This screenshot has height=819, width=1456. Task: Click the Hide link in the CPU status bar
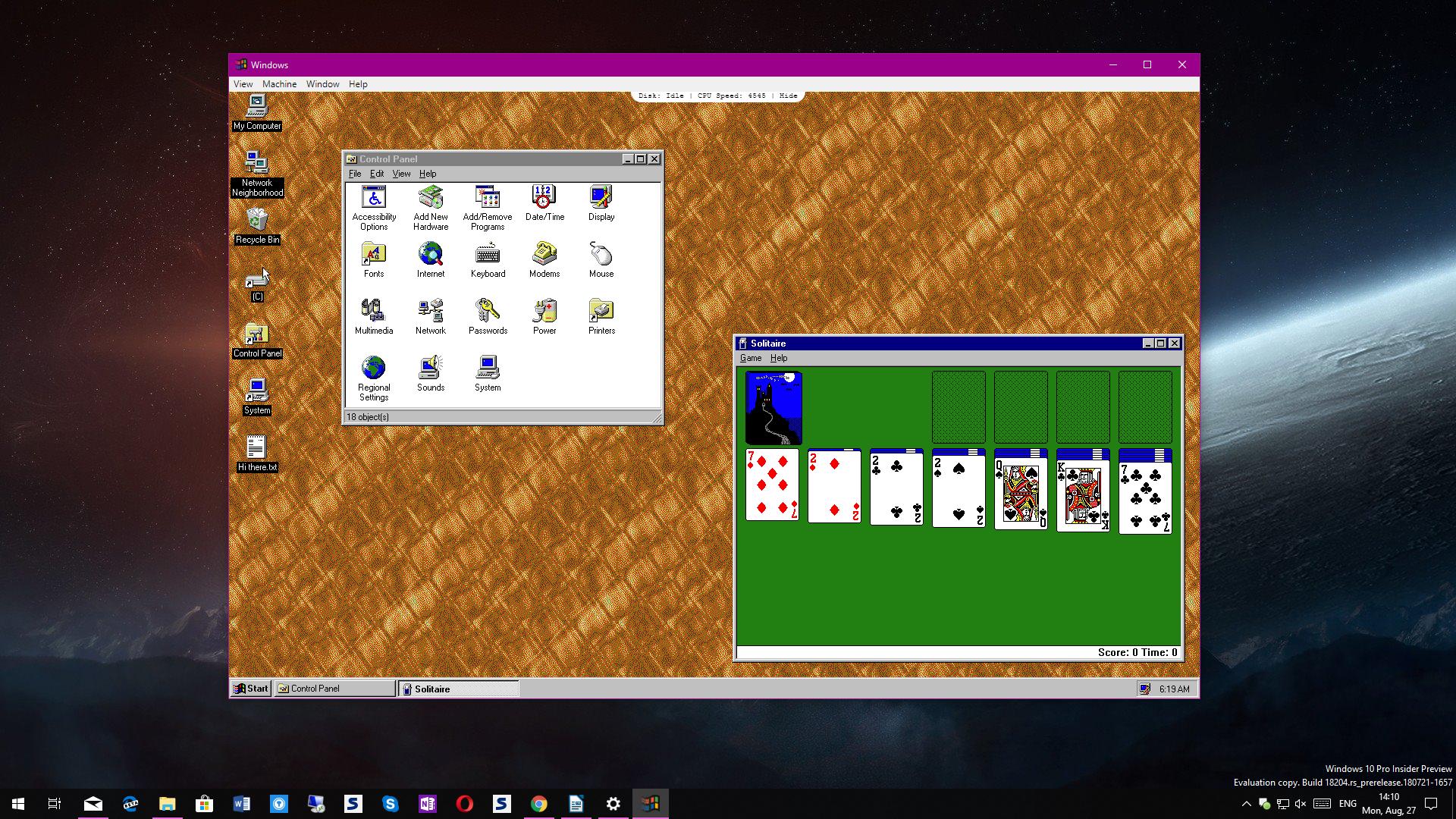(789, 96)
